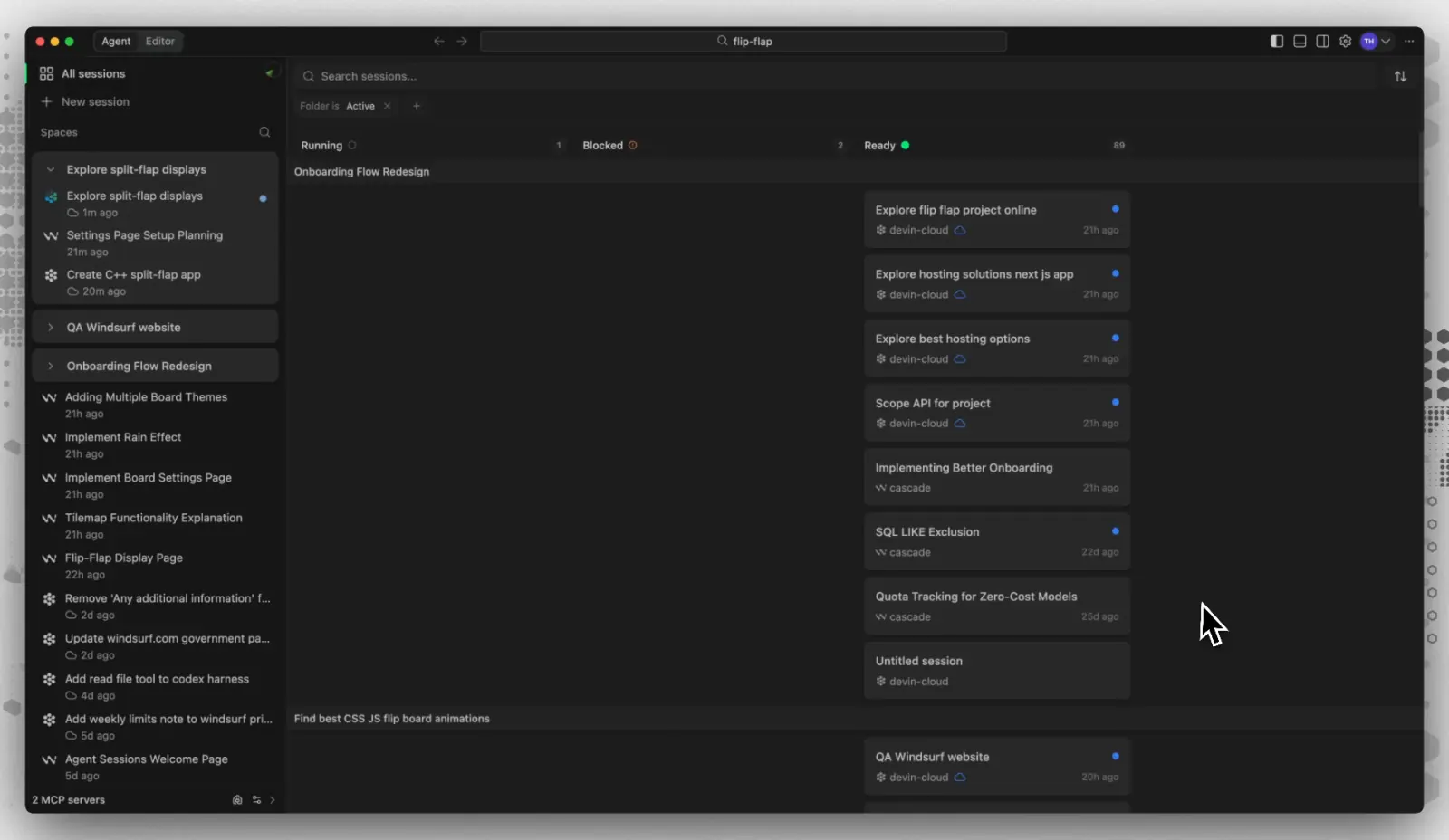Click the sort sessions arrows icon
Viewport: 1449px width, 840px height.
click(1400, 76)
